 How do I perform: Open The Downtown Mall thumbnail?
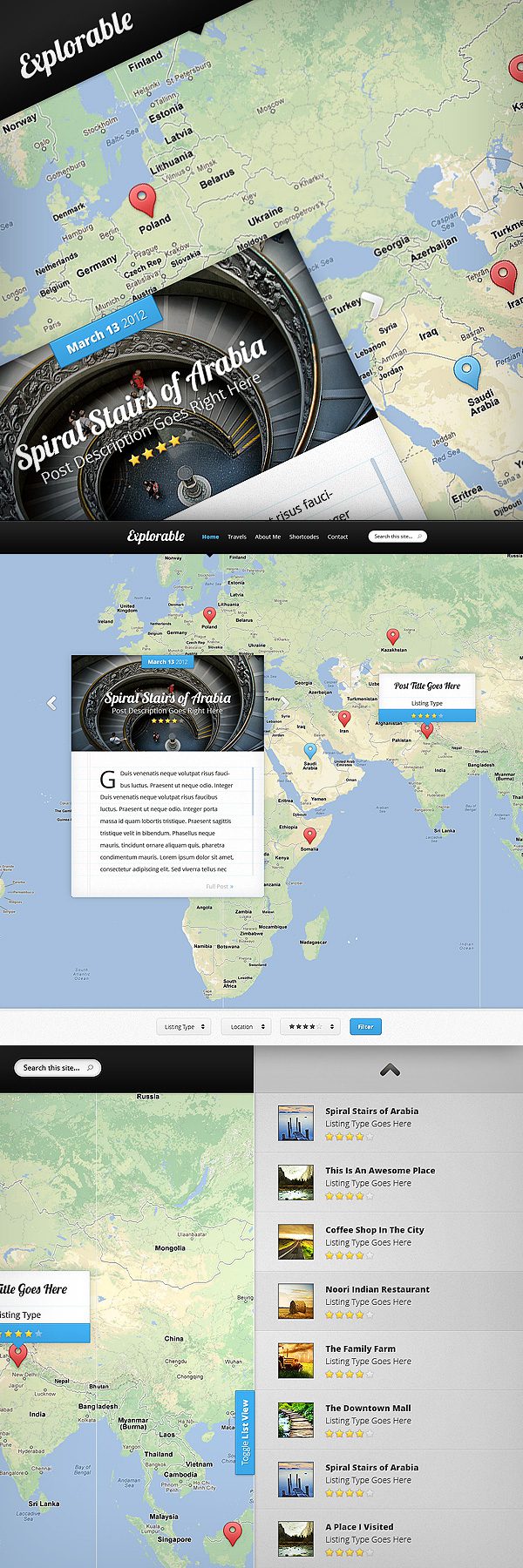tap(295, 1419)
